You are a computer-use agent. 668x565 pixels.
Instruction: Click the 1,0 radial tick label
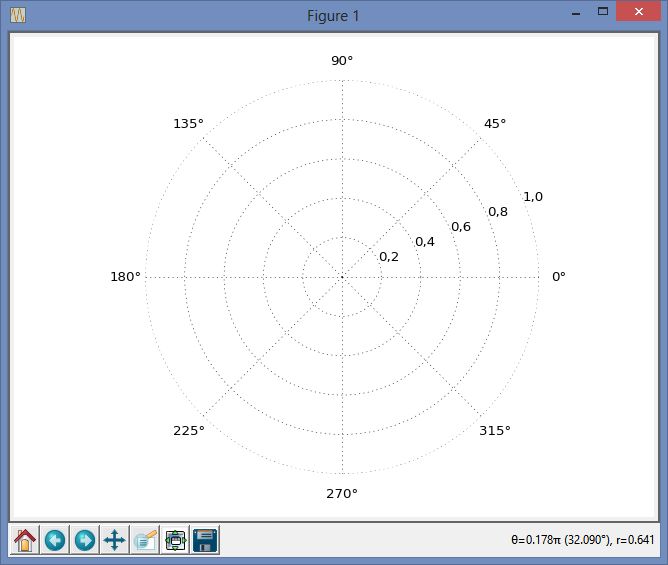click(533, 196)
